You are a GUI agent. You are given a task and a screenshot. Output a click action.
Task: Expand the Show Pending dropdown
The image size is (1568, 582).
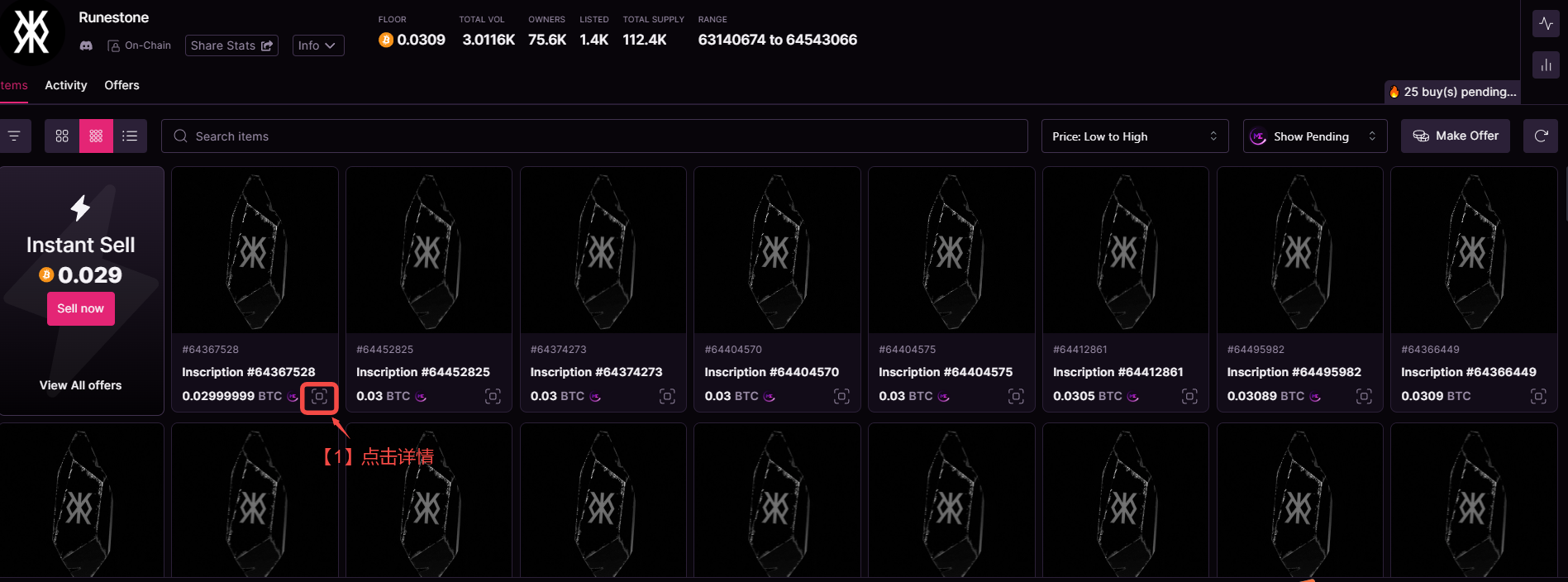pos(1313,136)
